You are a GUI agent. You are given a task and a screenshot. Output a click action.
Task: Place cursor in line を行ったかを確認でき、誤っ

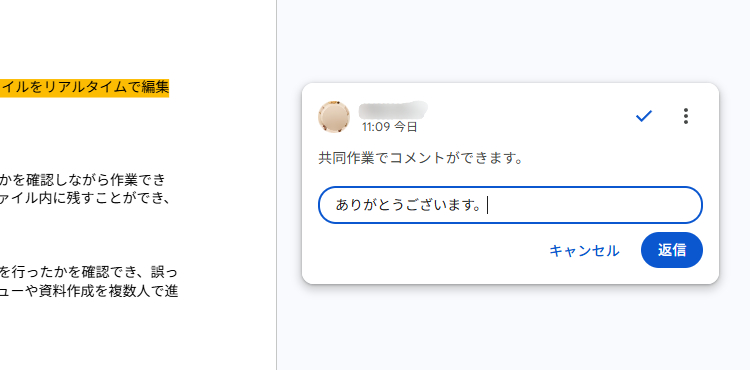point(89,273)
